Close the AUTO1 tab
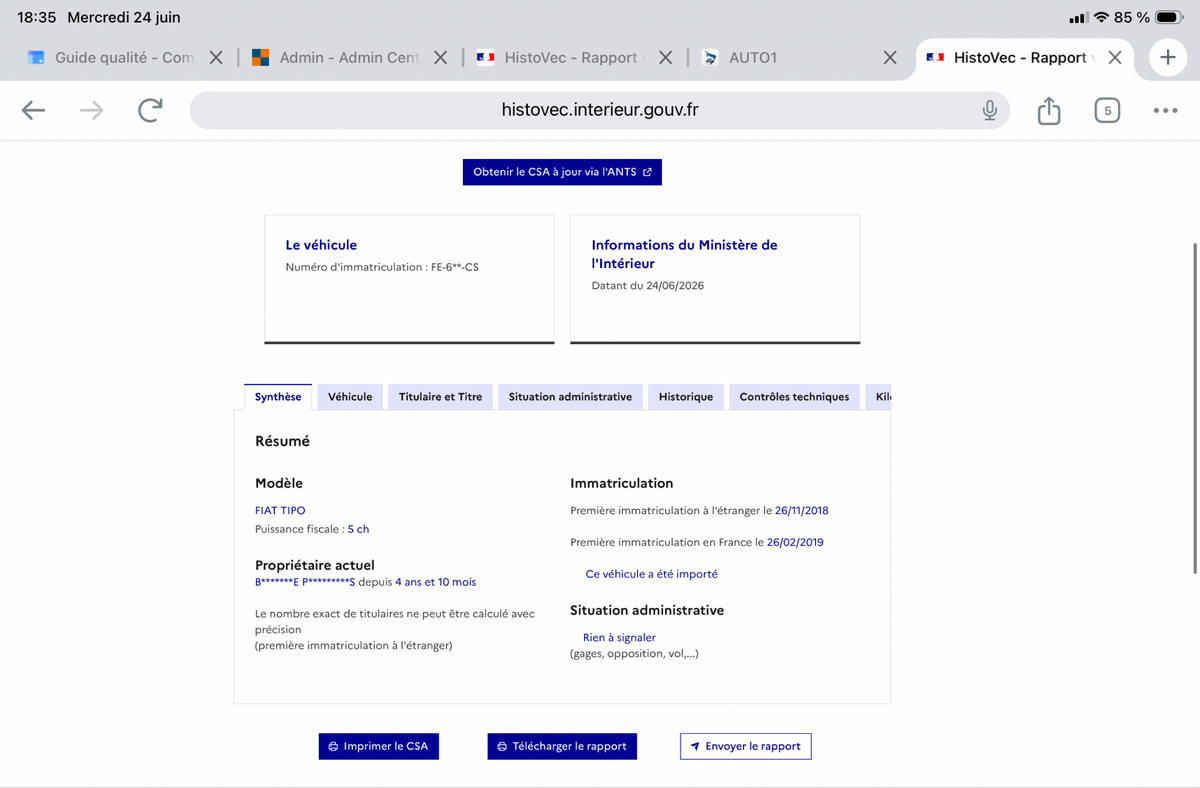 (x=890, y=58)
